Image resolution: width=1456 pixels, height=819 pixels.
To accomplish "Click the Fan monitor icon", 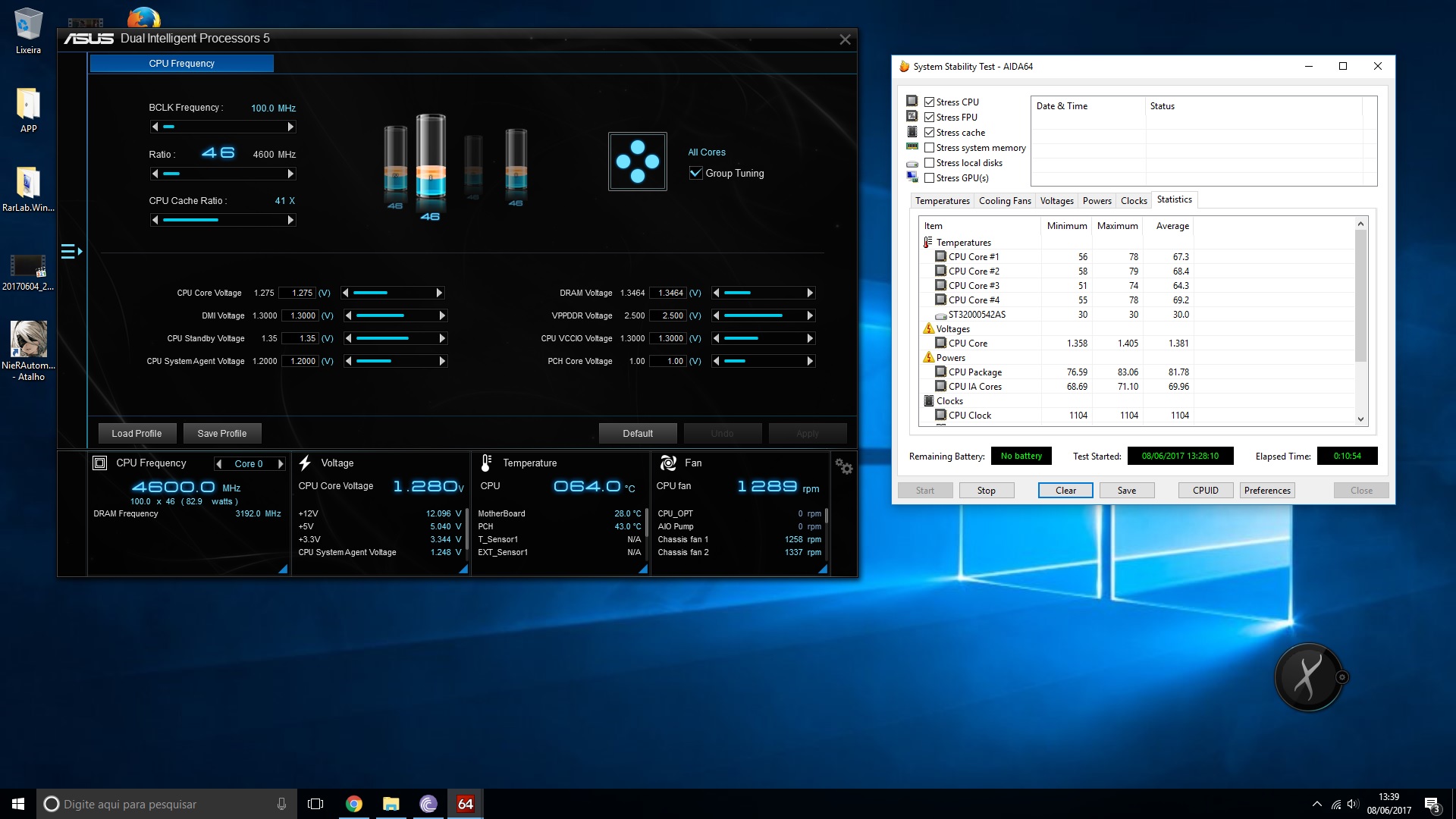I will [x=668, y=463].
